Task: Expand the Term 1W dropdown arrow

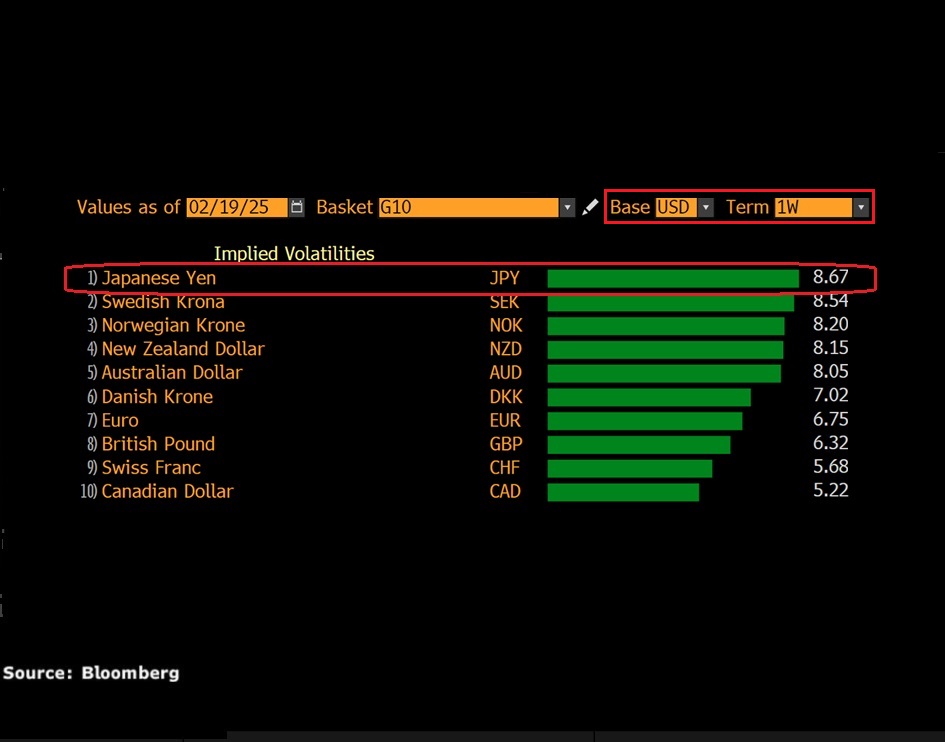Action: 860,207
